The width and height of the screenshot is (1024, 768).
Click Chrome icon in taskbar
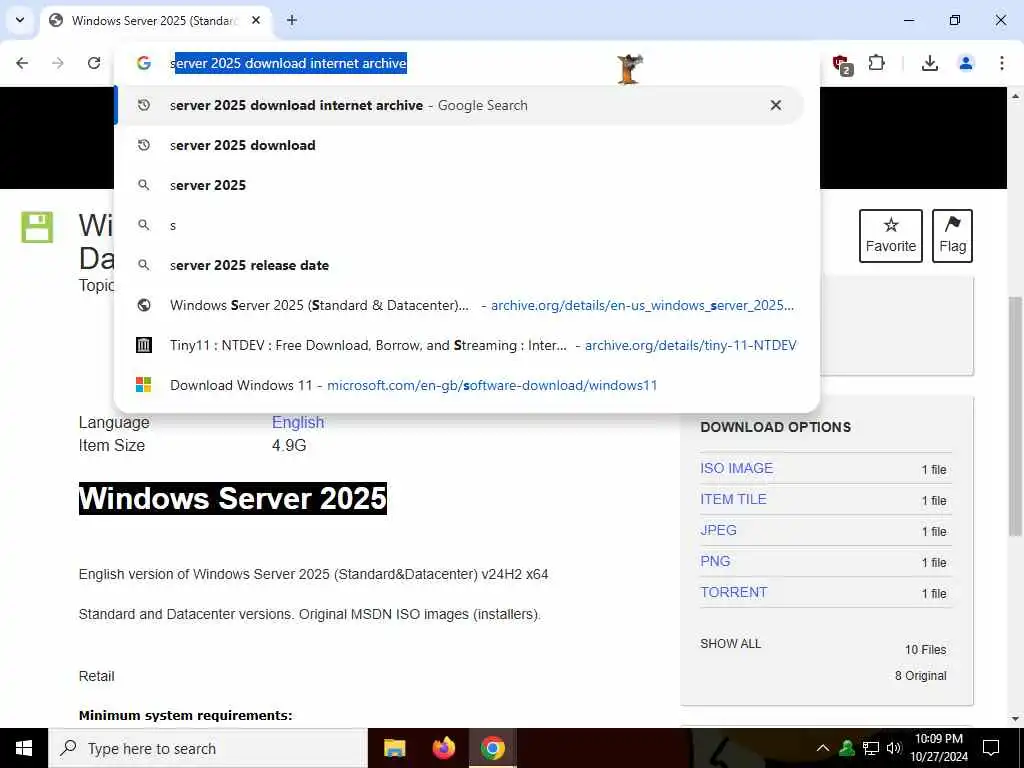point(492,748)
